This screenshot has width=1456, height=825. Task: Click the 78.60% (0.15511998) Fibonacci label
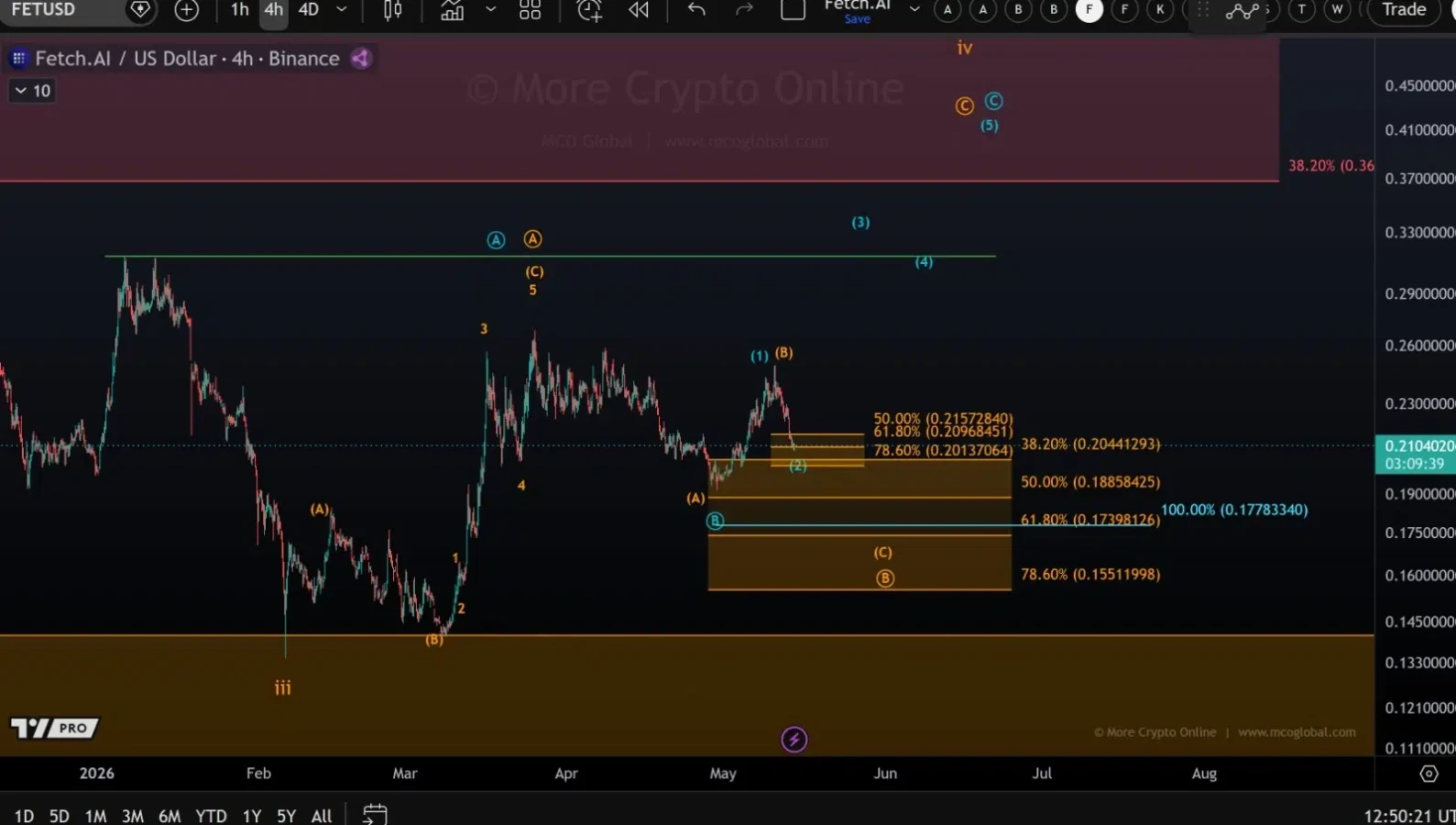tap(1090, 574)
